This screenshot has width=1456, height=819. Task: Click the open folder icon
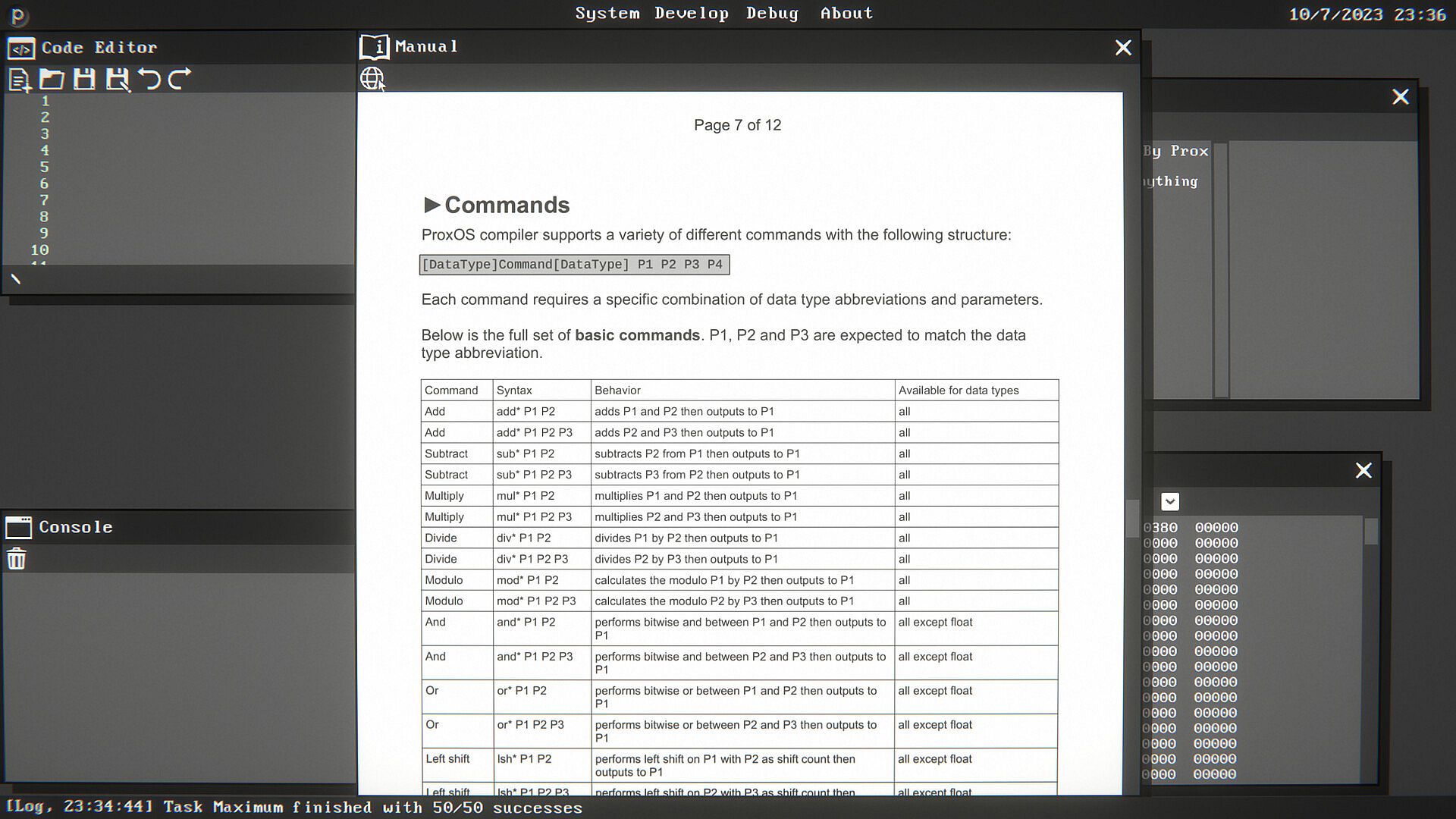[52, 79]
